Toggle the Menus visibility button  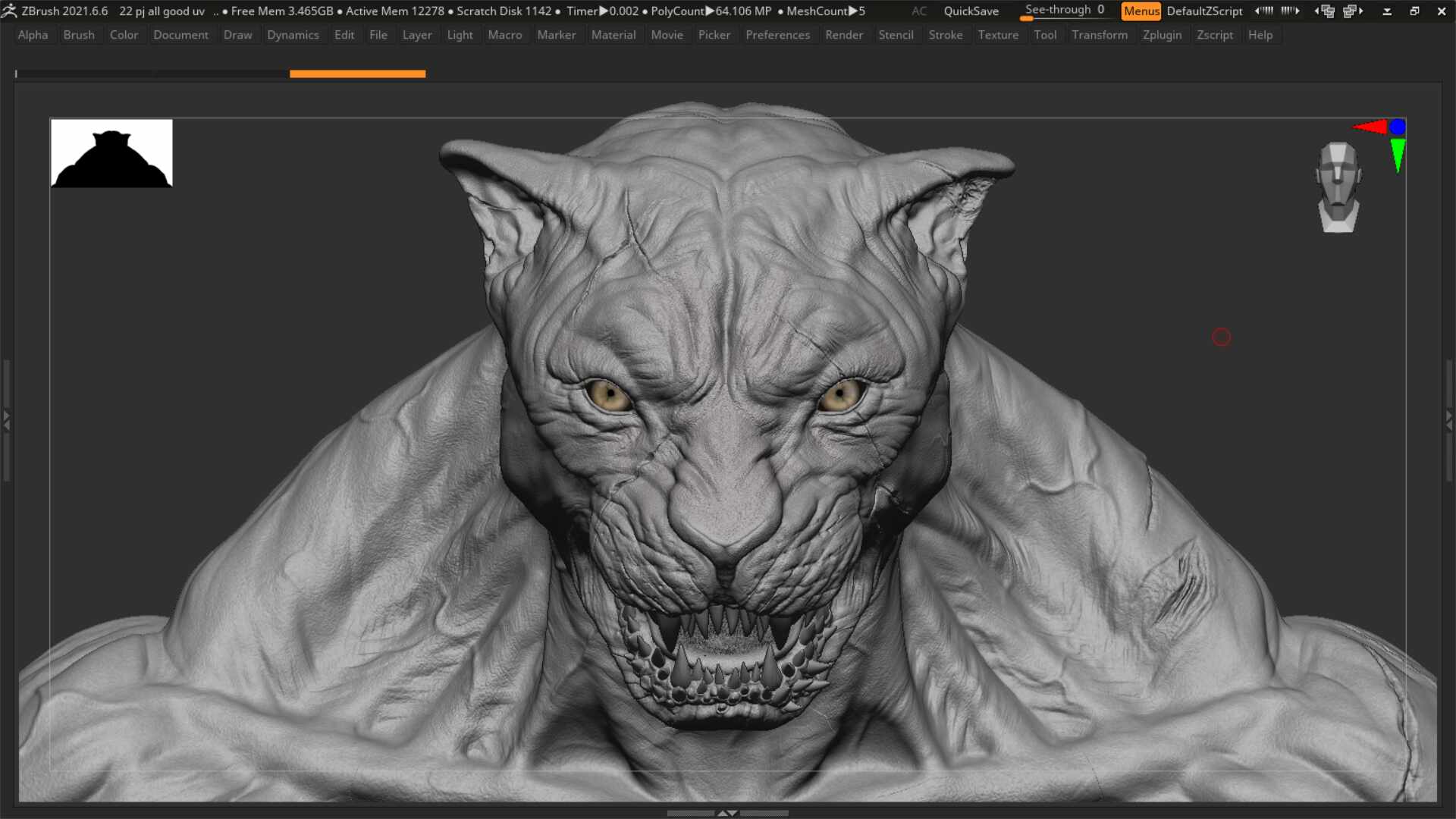1141,11
